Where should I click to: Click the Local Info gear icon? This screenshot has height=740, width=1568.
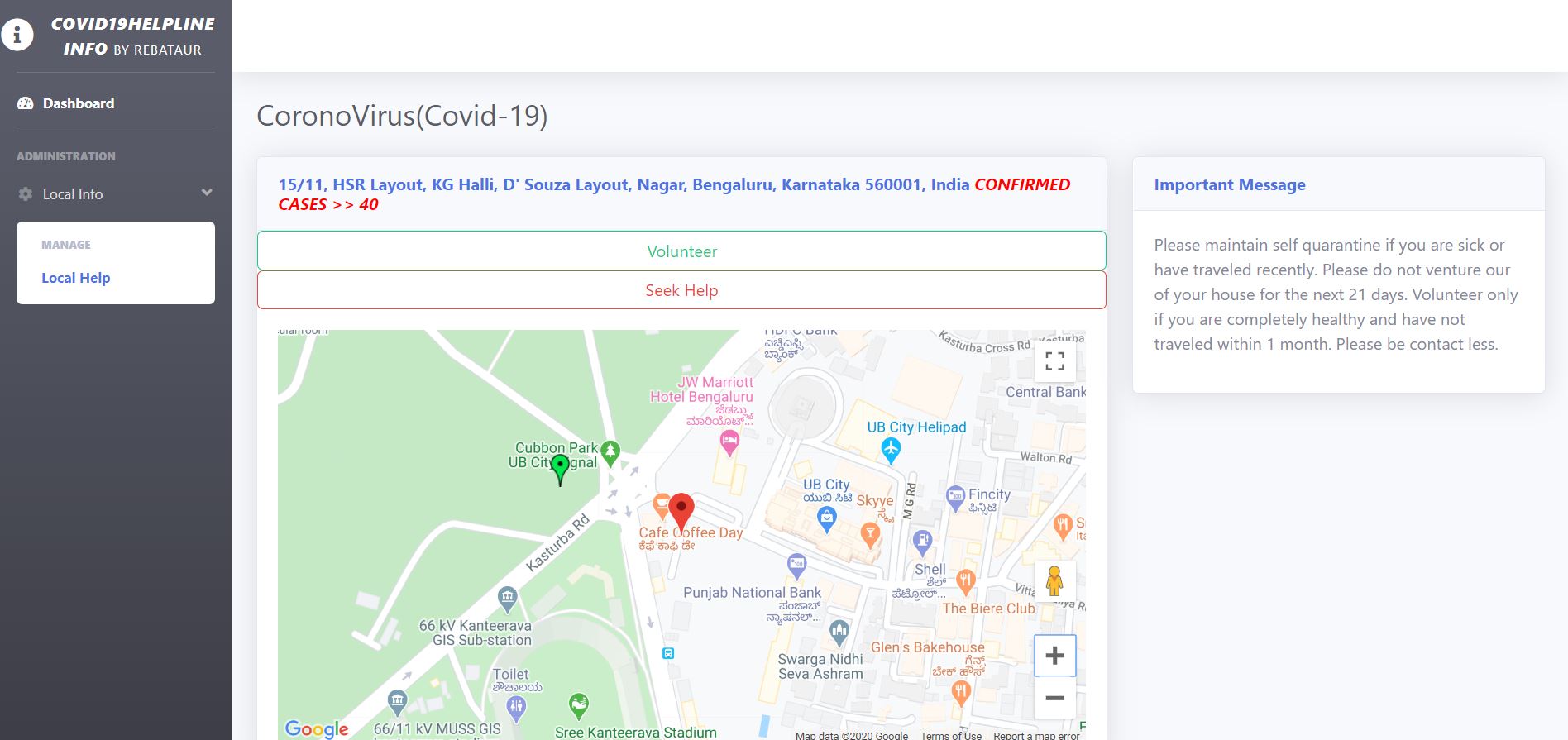26,194
